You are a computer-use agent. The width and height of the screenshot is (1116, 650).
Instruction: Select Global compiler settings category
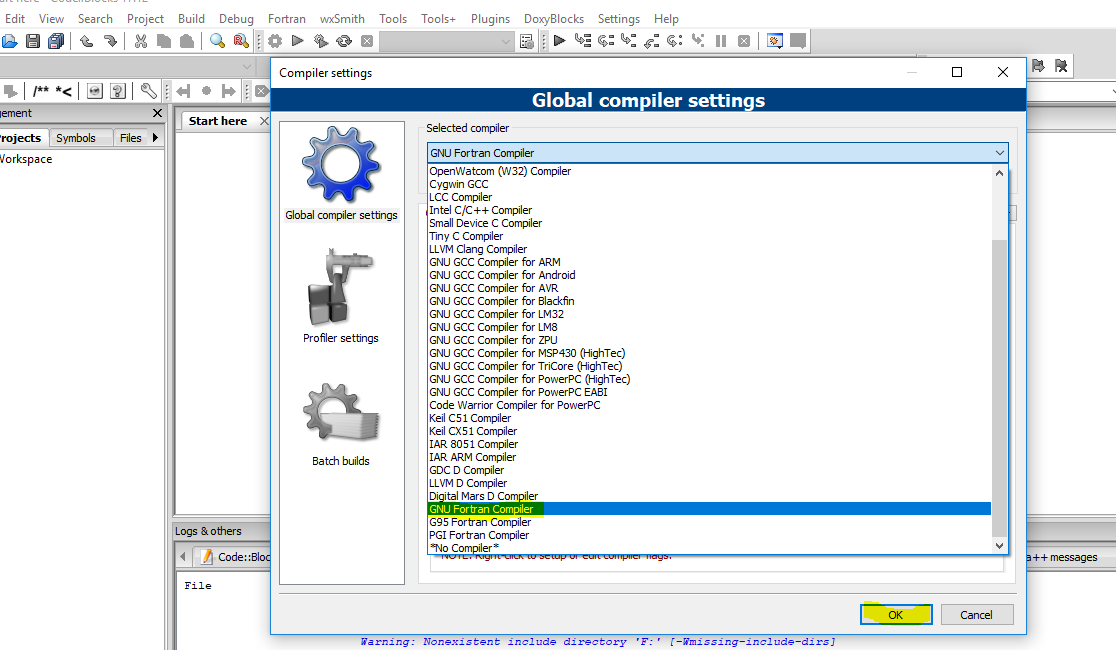[341, 174]
